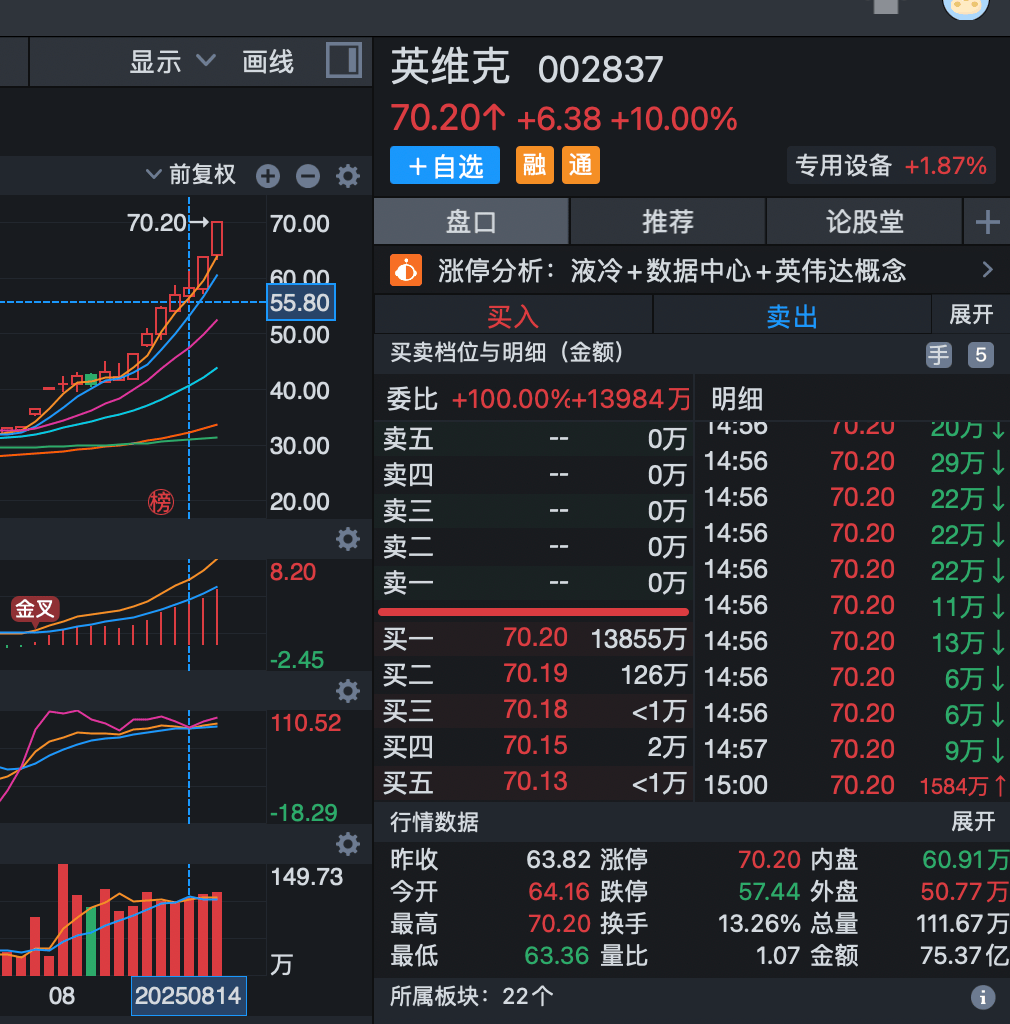Add stock with +自选 button
The height and width of the screenshot is (1024, 1010).
tap(445, 165)
